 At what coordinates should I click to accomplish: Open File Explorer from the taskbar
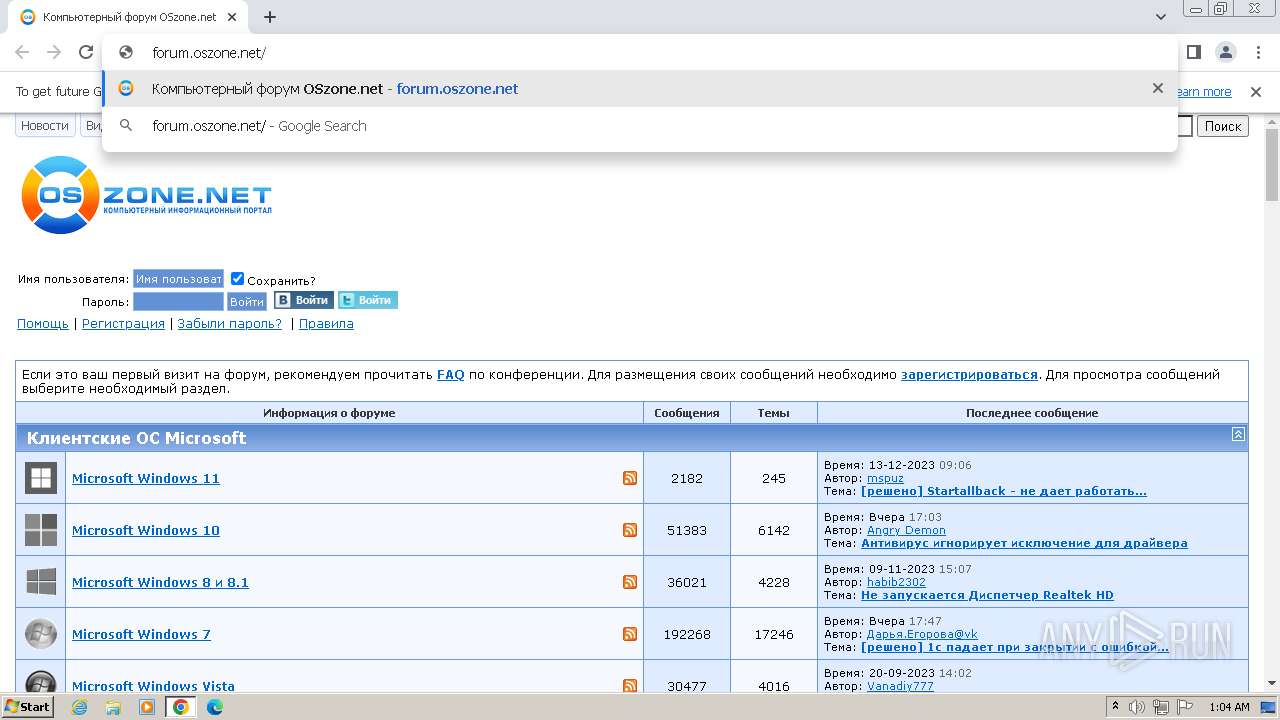click(x=113, y=707)
